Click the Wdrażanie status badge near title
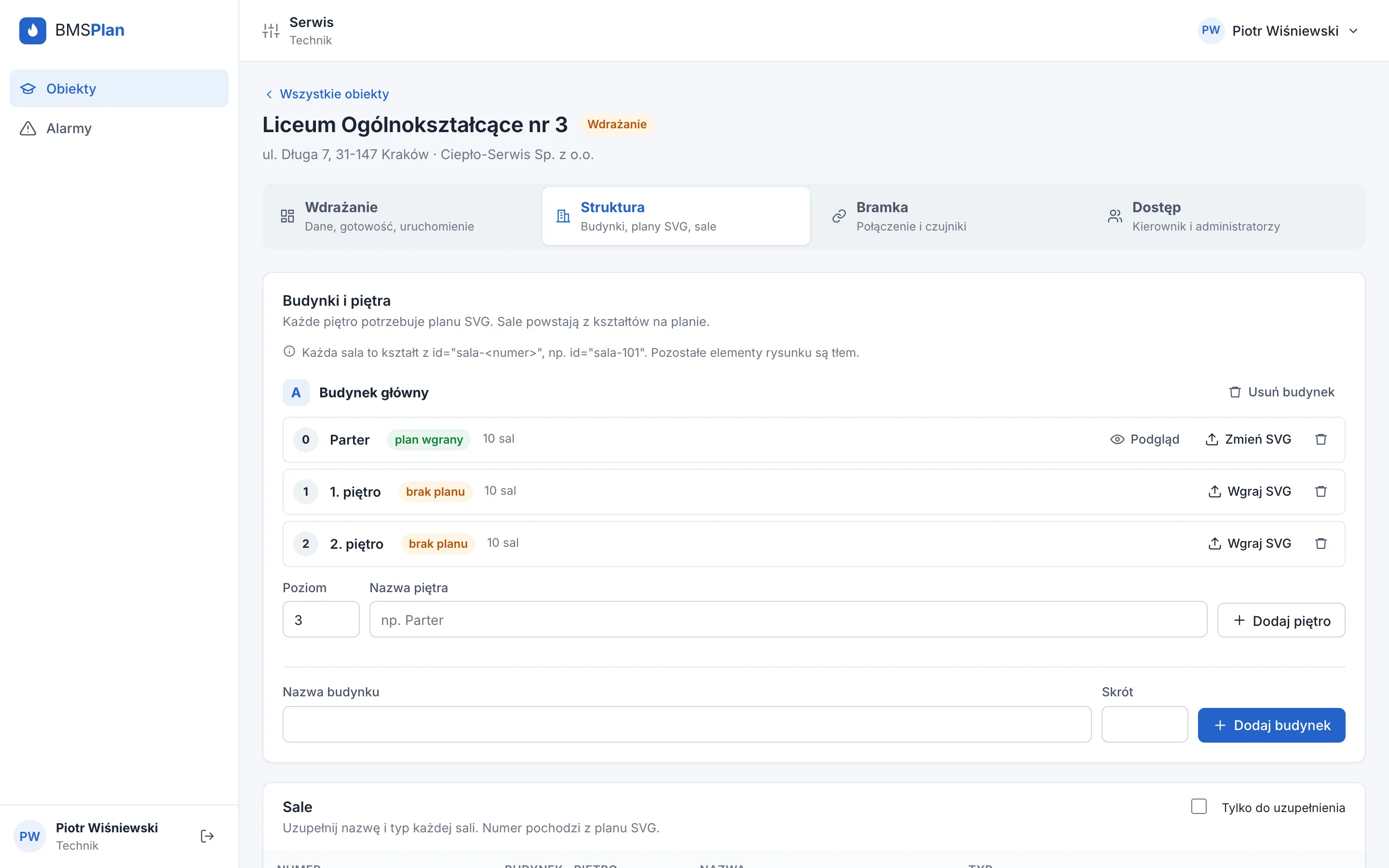Viewport: 1389px width, 868px height. (617, 124)
